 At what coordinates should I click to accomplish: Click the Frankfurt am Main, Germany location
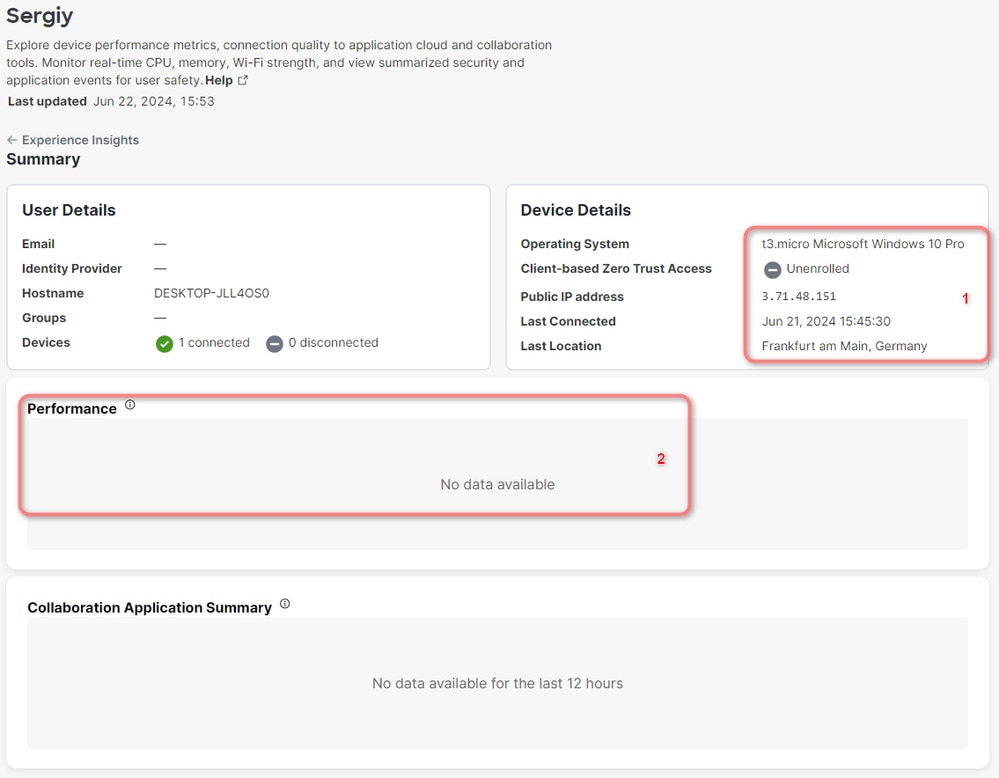(844, 346)
